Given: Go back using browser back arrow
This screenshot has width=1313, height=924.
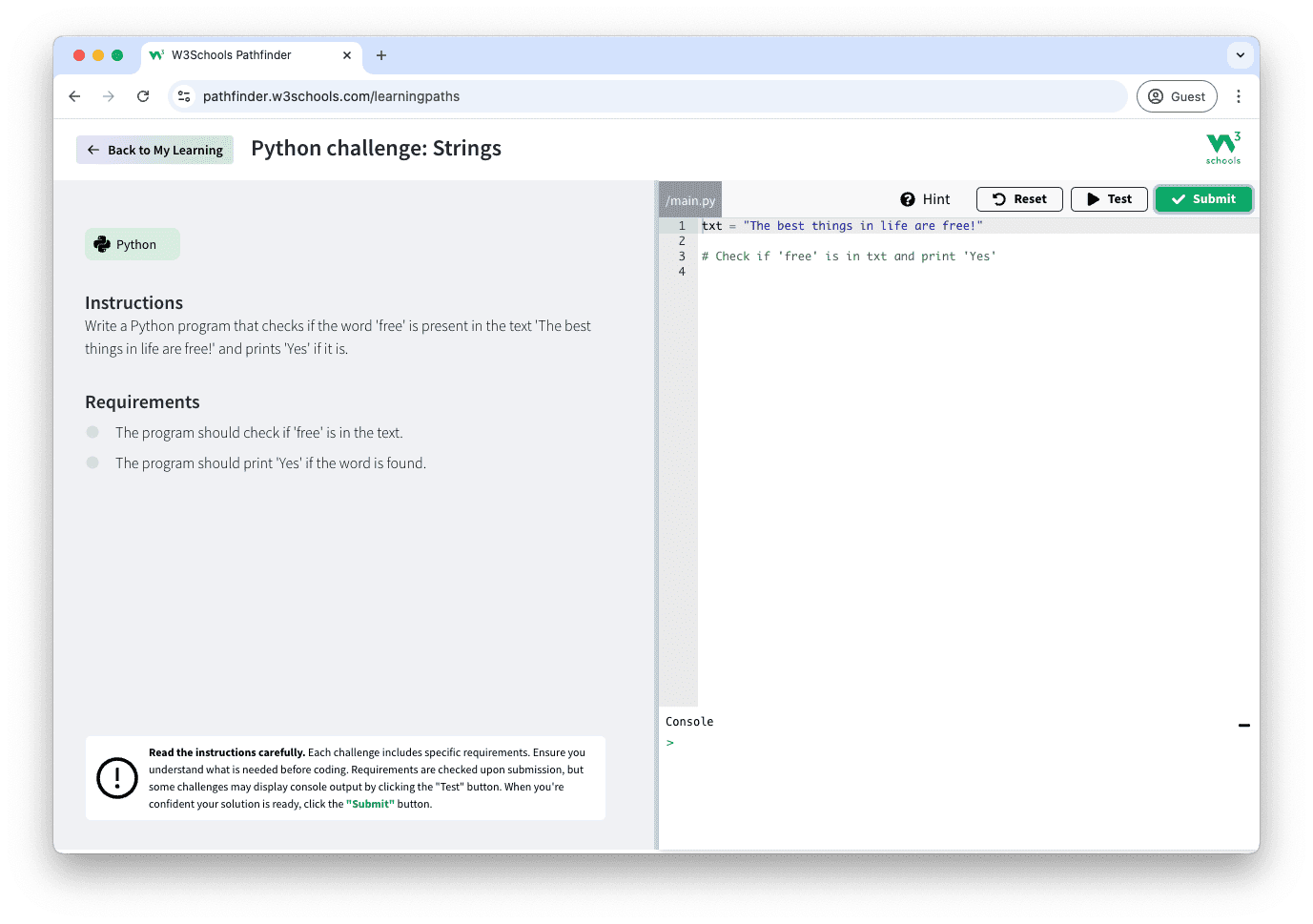Looking at the screenshot, I should pos(74,96).
